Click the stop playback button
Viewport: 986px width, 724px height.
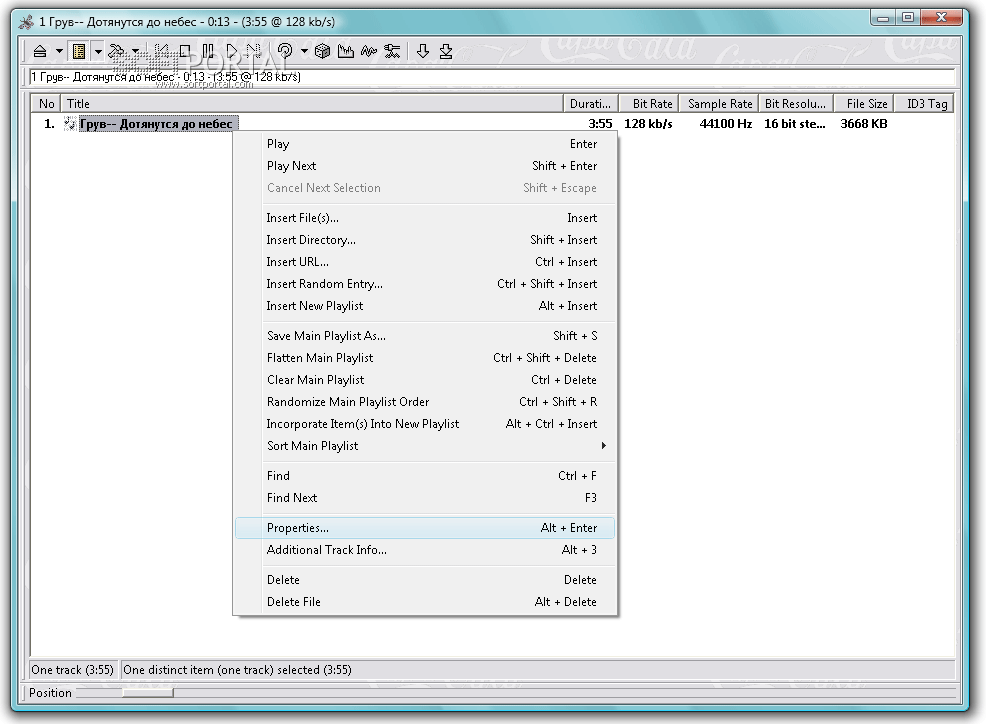(x=185, y=51)
